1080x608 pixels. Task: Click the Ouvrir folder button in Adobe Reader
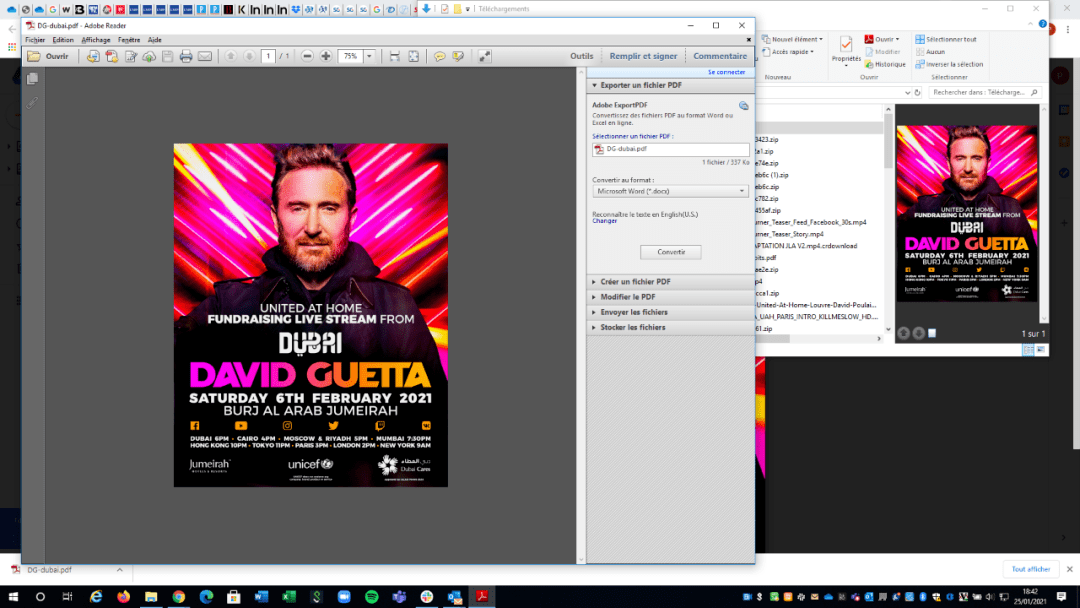(x=48, y=56)
